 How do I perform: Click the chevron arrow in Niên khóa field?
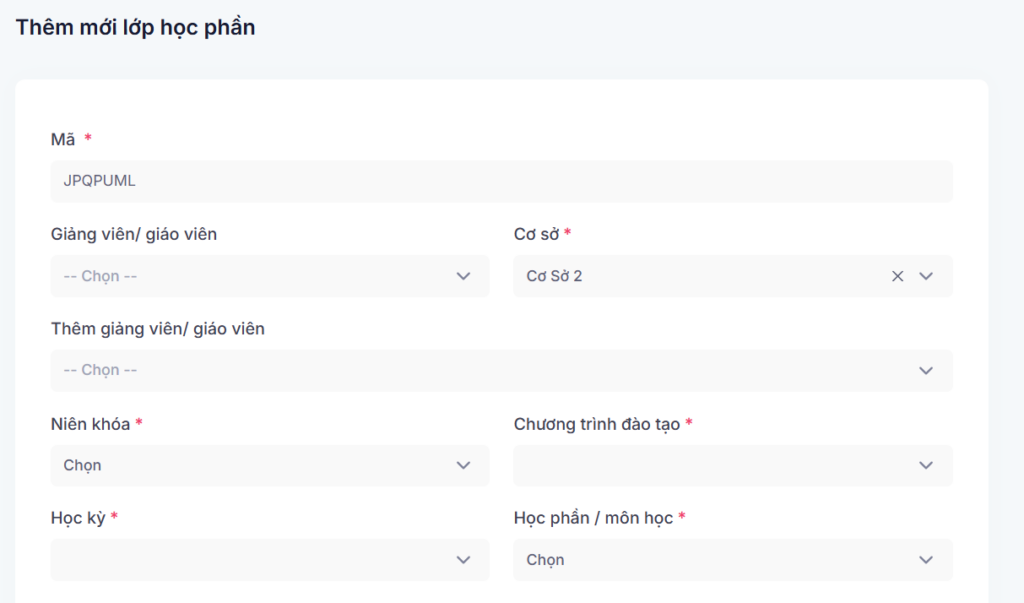[463, 465]
